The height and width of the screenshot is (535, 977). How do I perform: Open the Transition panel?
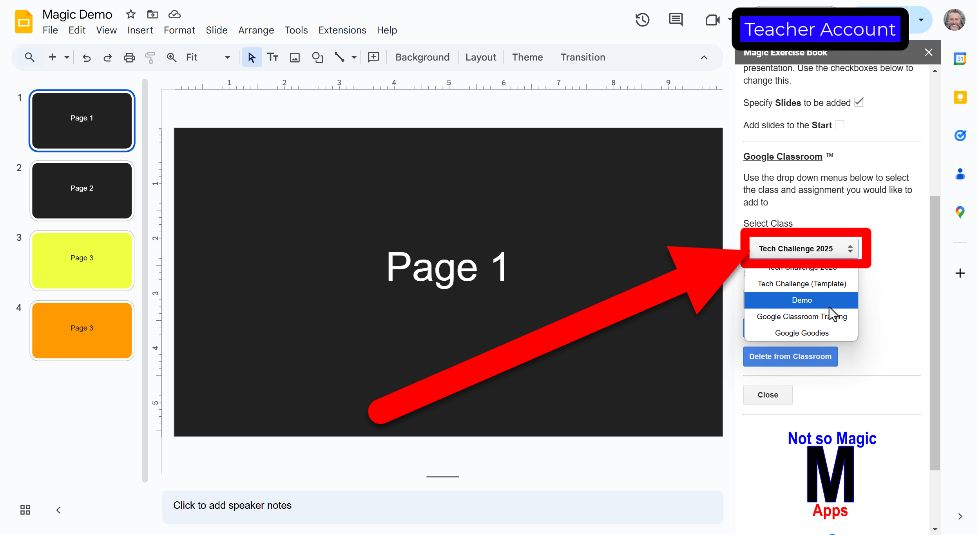point(583,57)
